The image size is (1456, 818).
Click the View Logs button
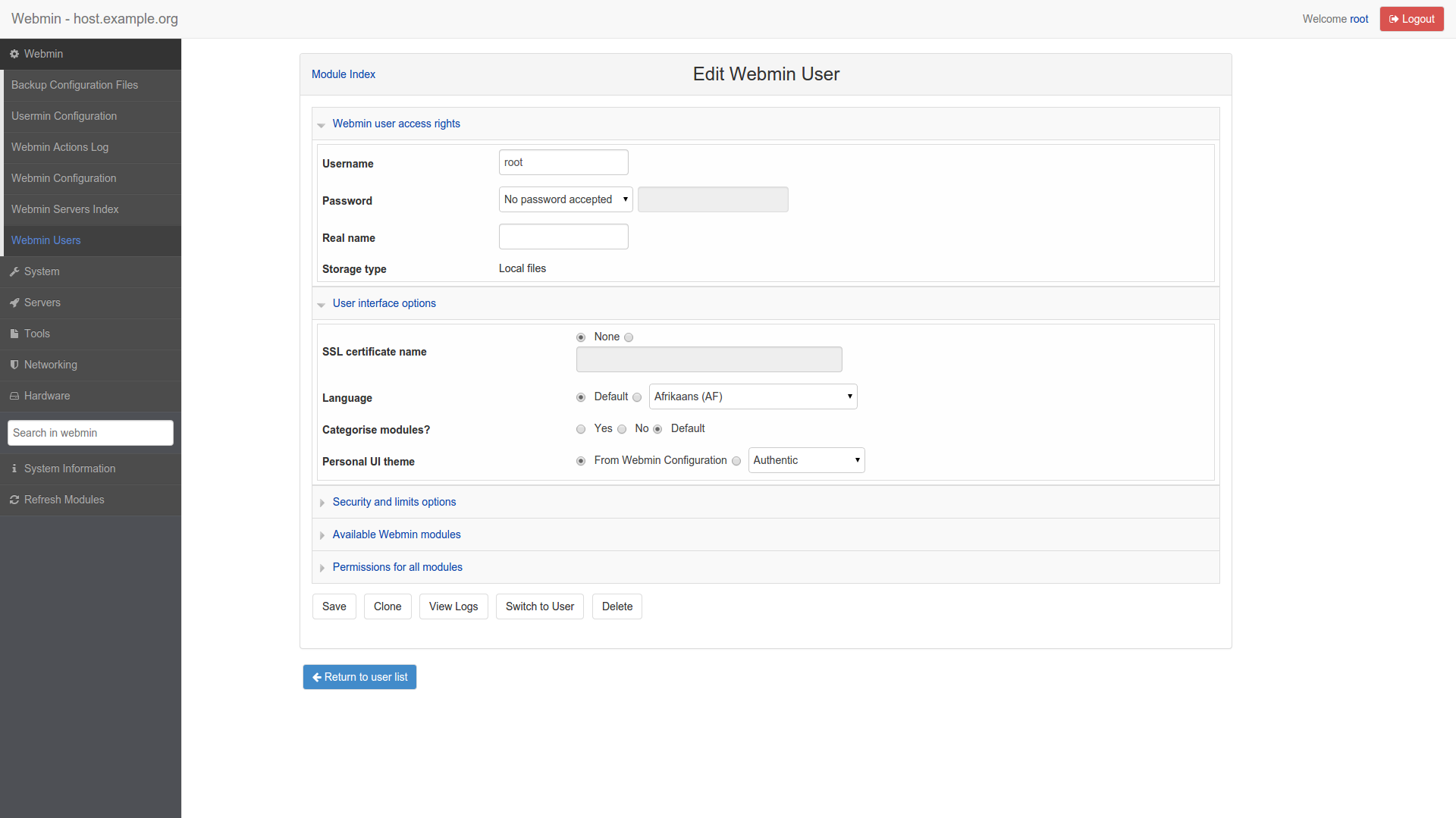tap(453, 606)
